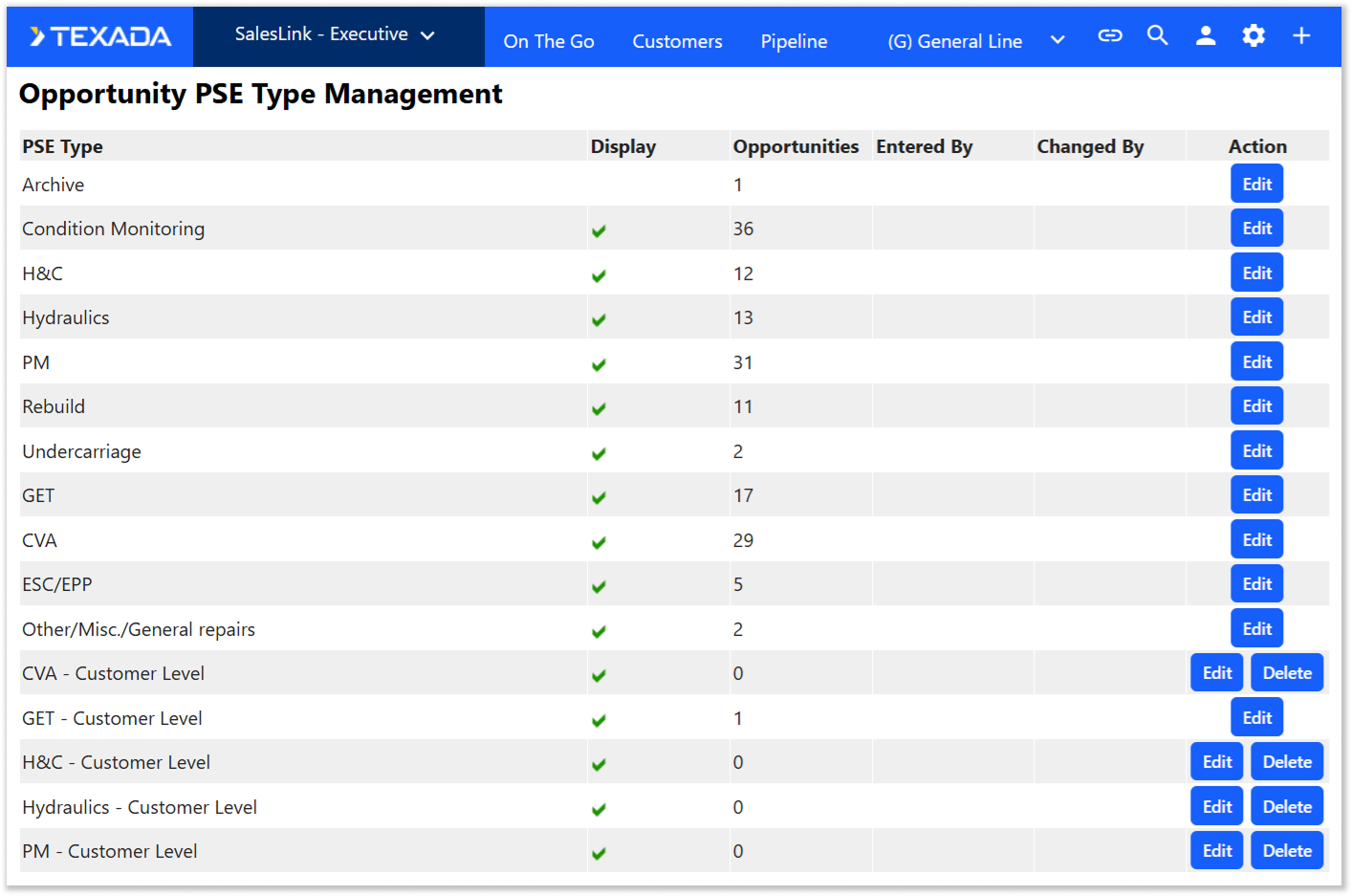Viewport: 1352px width, 896px height.
Task: Click Display checkmark for ESC/EPP row
Action: click(599, 586)
